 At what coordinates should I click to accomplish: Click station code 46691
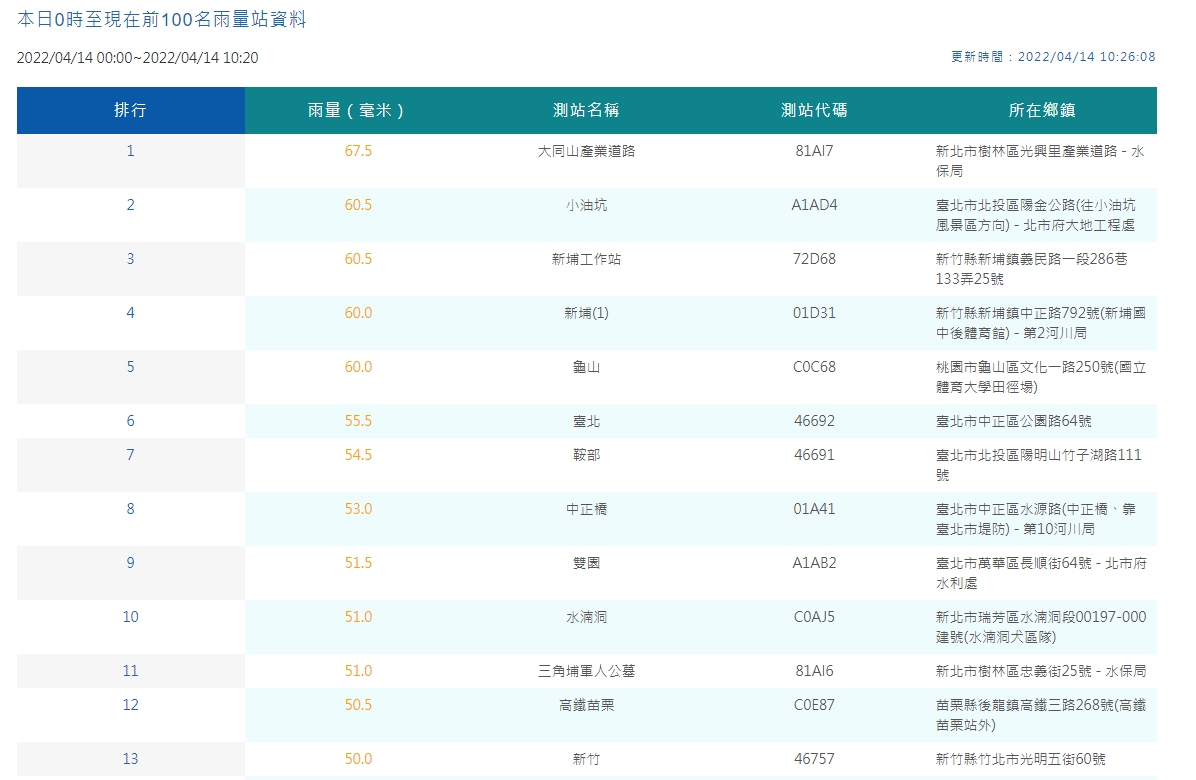tap(814, 455)
